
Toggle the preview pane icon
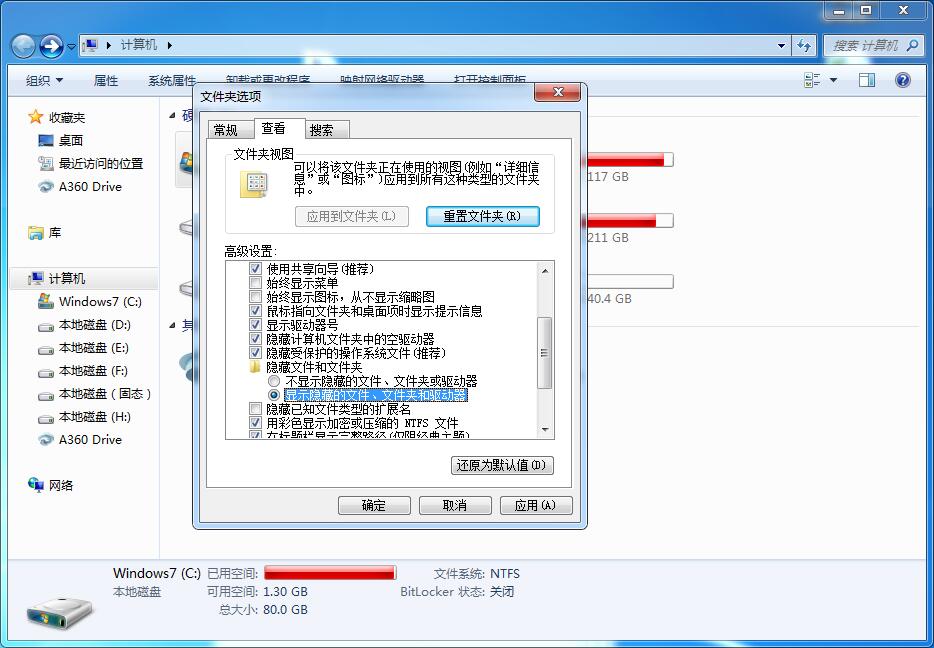(866, 80)
